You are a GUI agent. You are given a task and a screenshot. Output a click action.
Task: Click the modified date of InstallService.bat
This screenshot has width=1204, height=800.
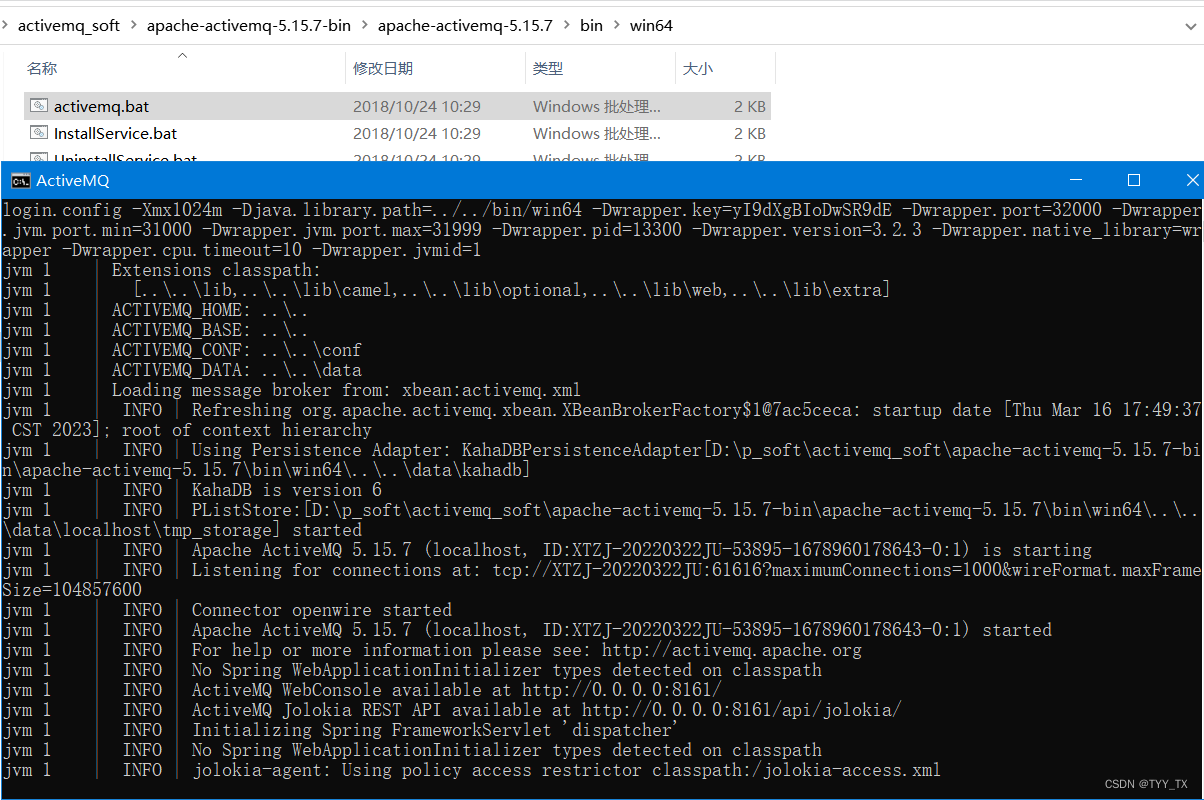pyautogui.click(x=417, y=133)
